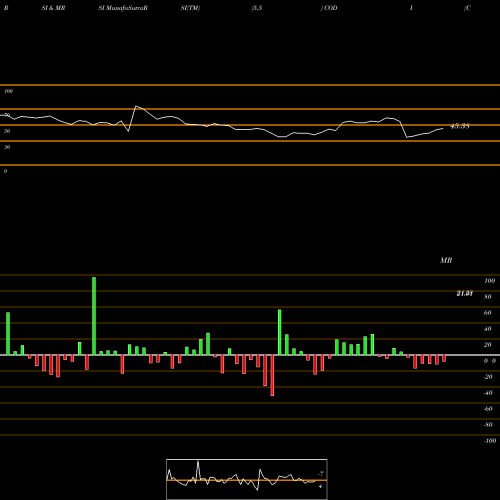Click the RSI panel axis label 0
This screenshot has height=500, width=500.
pos(5,171)
